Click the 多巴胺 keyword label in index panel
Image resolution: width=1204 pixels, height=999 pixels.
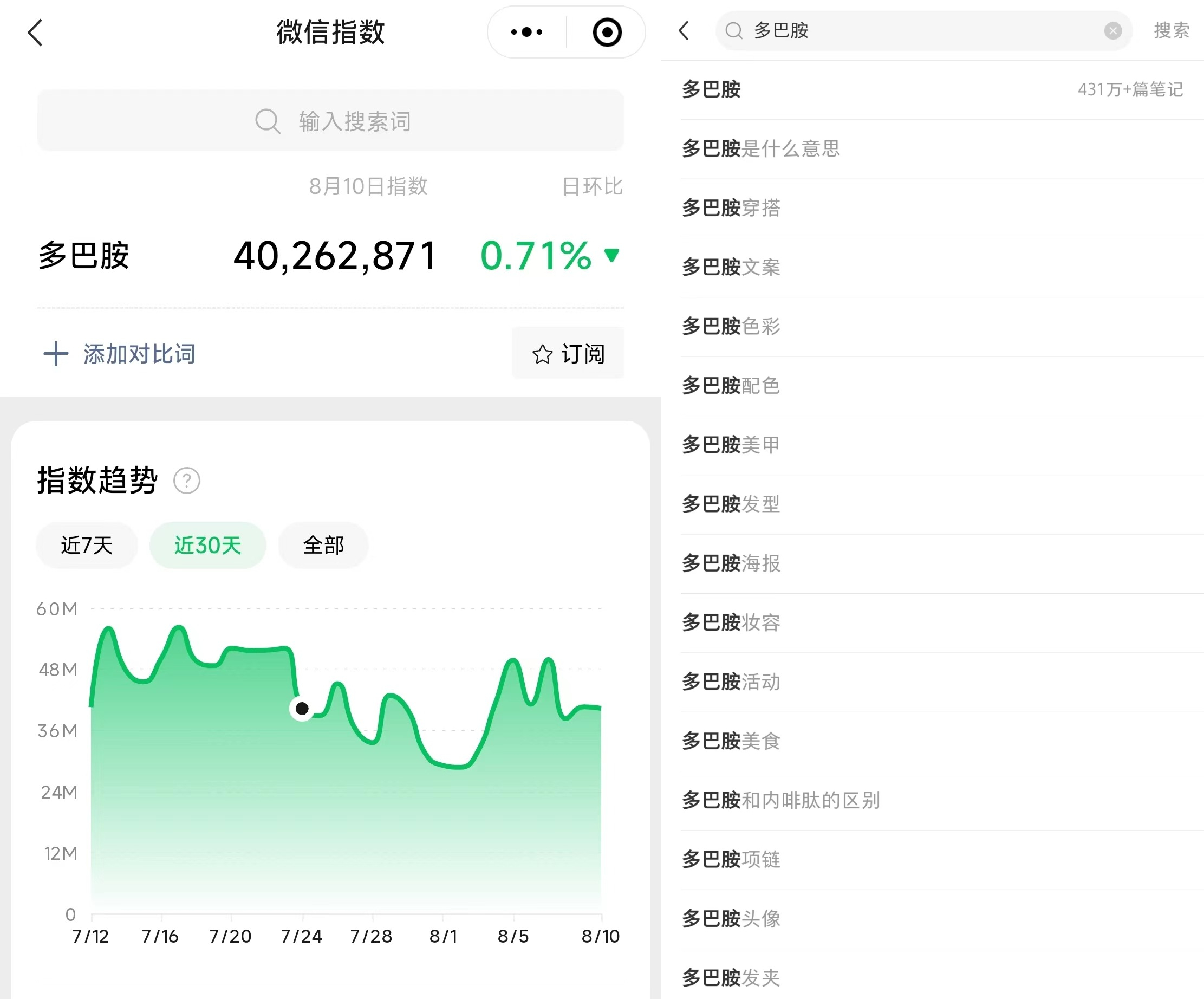coord(84,255)
